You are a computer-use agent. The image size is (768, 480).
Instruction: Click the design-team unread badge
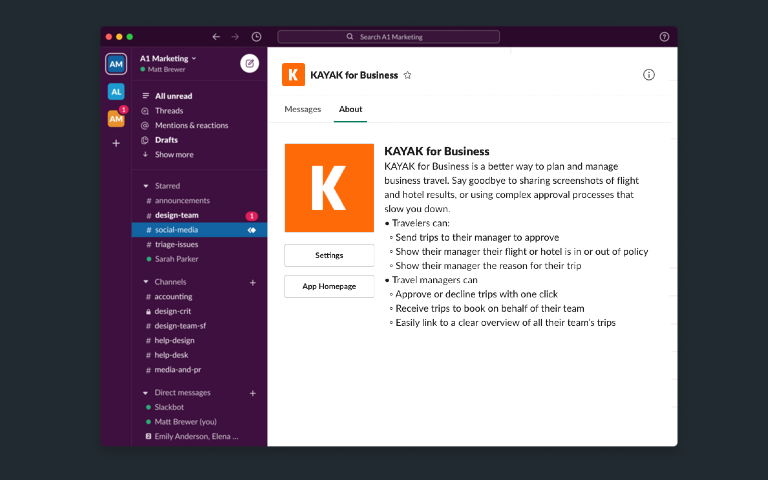pyautogui.click(x=251, y=216)
